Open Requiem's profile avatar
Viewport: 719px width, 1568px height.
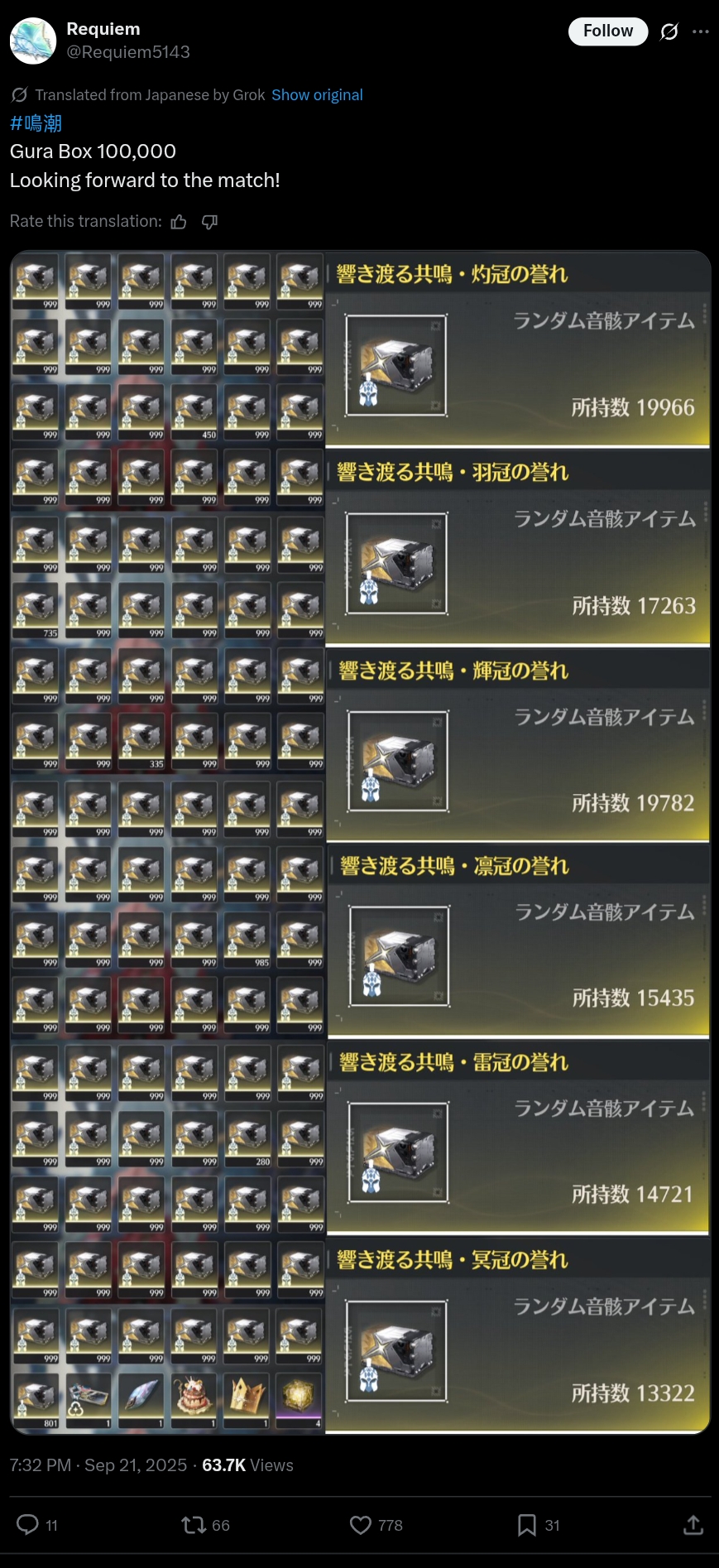[x=33, y=41]
